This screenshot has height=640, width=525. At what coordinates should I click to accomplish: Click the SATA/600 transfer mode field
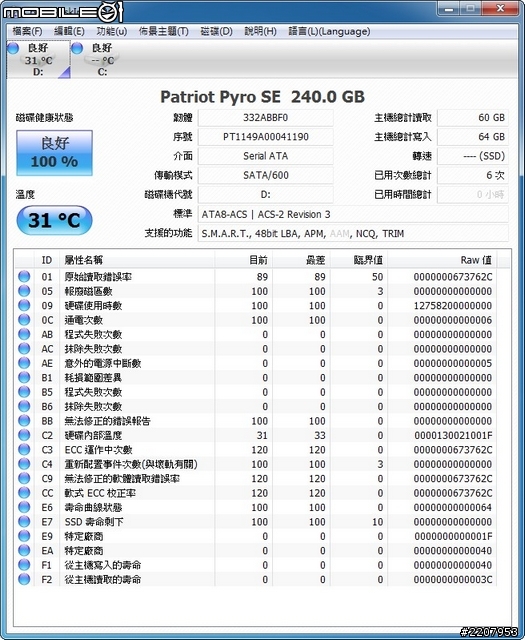point(265,175)
